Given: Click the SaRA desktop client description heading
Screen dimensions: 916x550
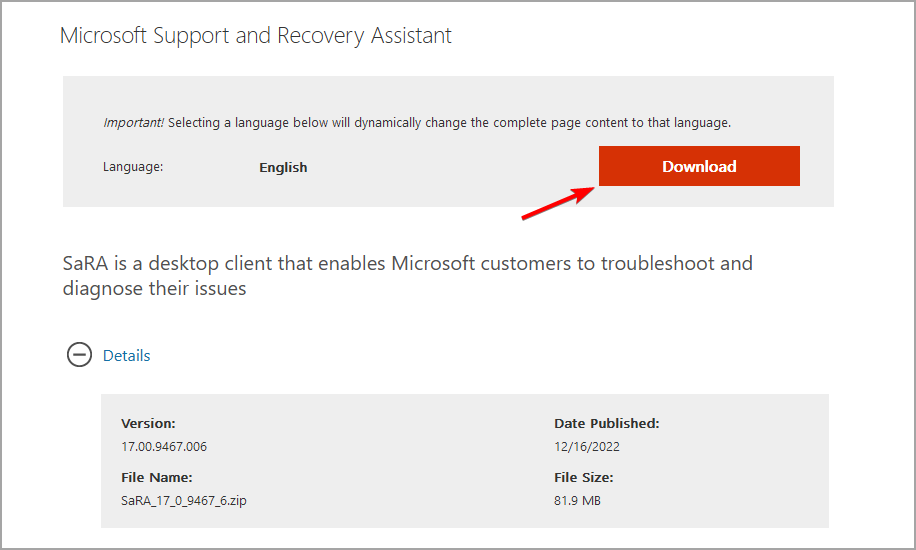Looking at the screenshot, I should point(408,275).
